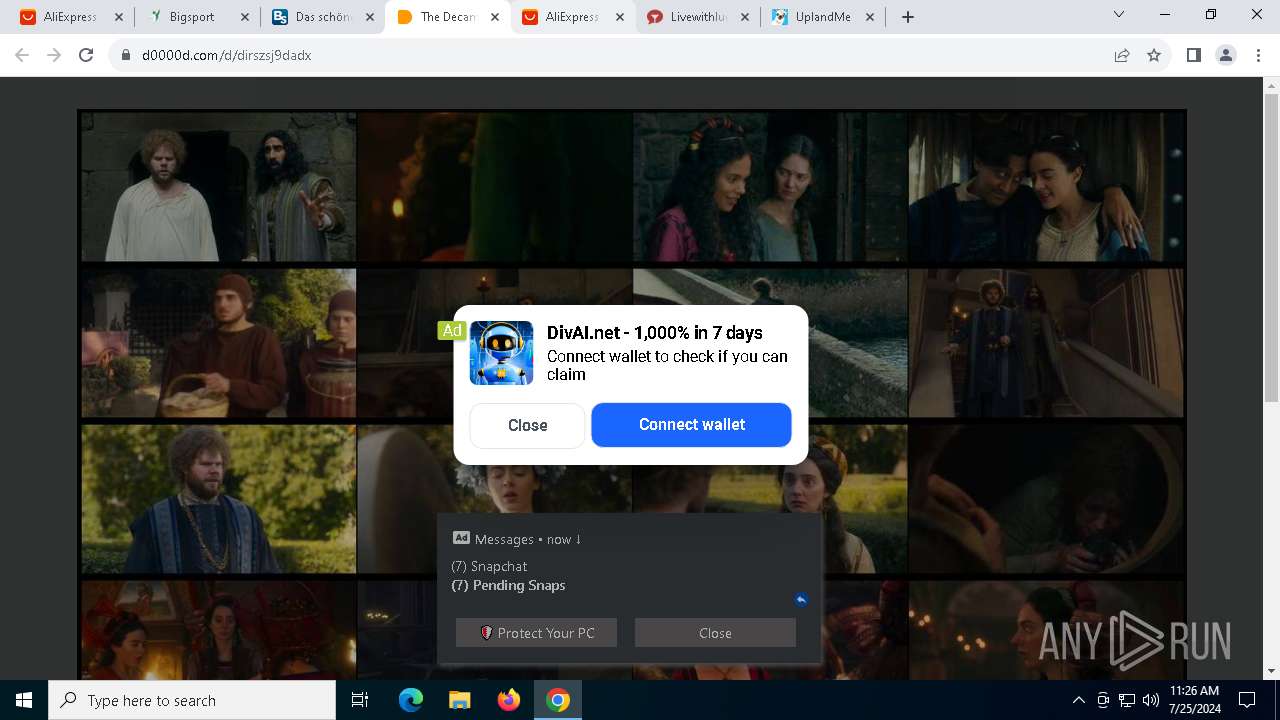
Task: Open thumbnail of bearded man in blue robe
Action: tap(218, 499)
